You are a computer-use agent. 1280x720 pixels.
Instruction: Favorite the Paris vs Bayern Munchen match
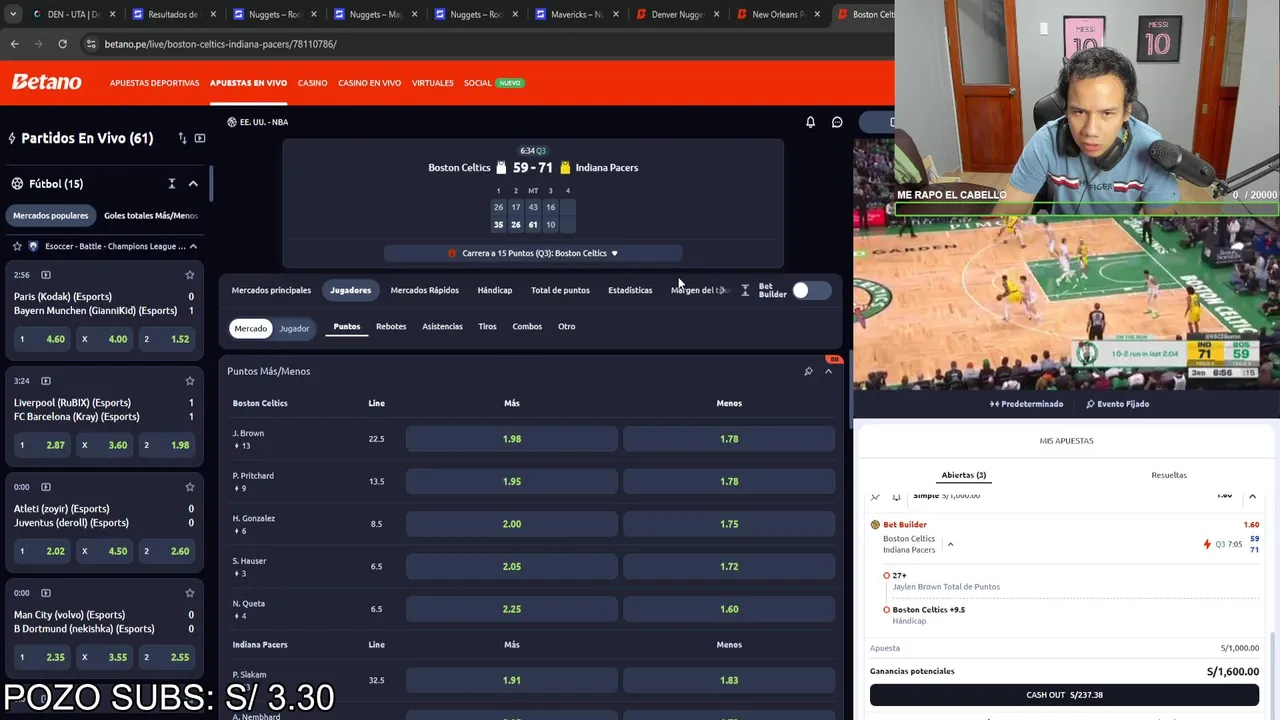pos(189,275)
